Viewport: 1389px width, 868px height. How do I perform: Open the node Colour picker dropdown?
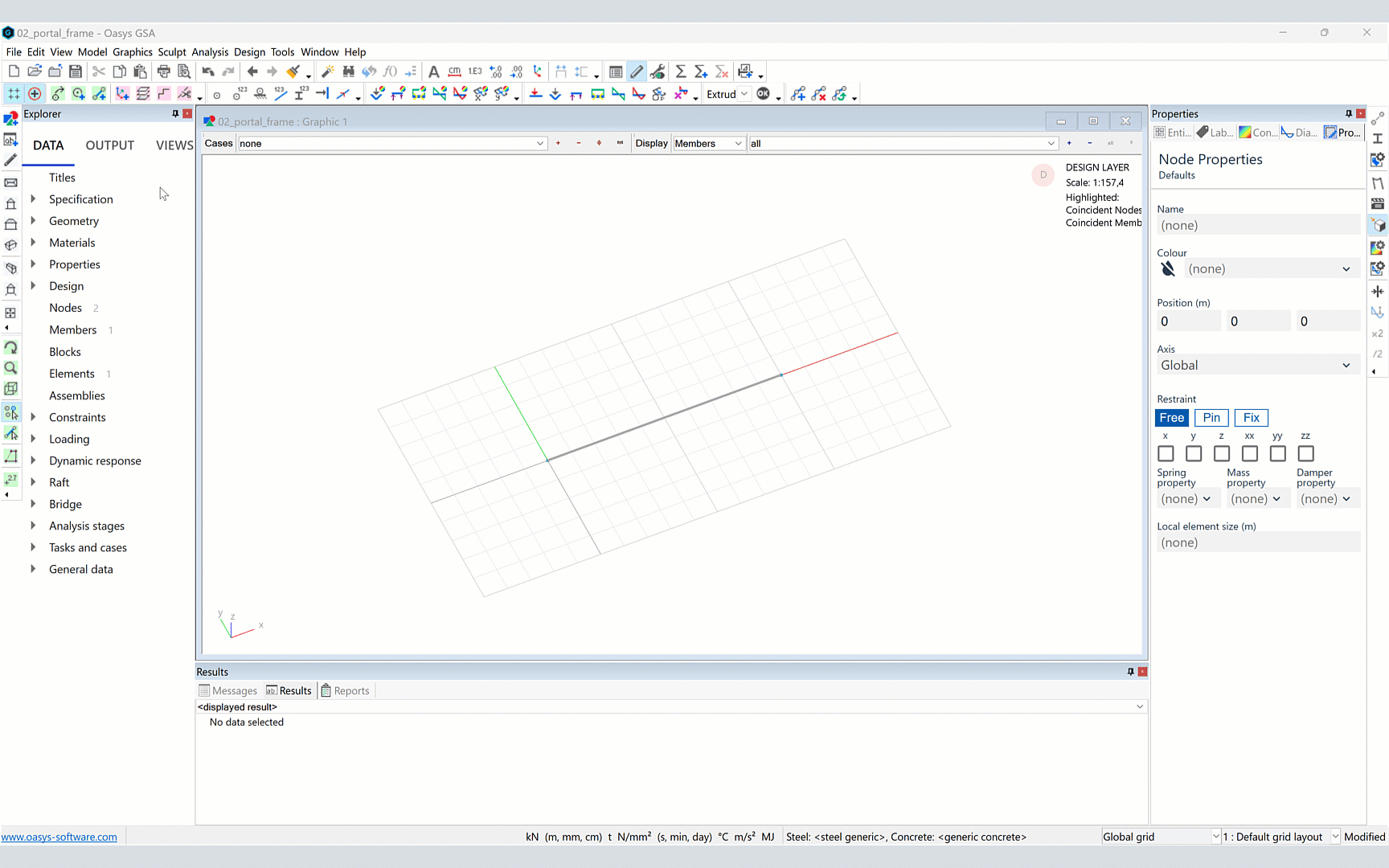(x=1268, y=269)
